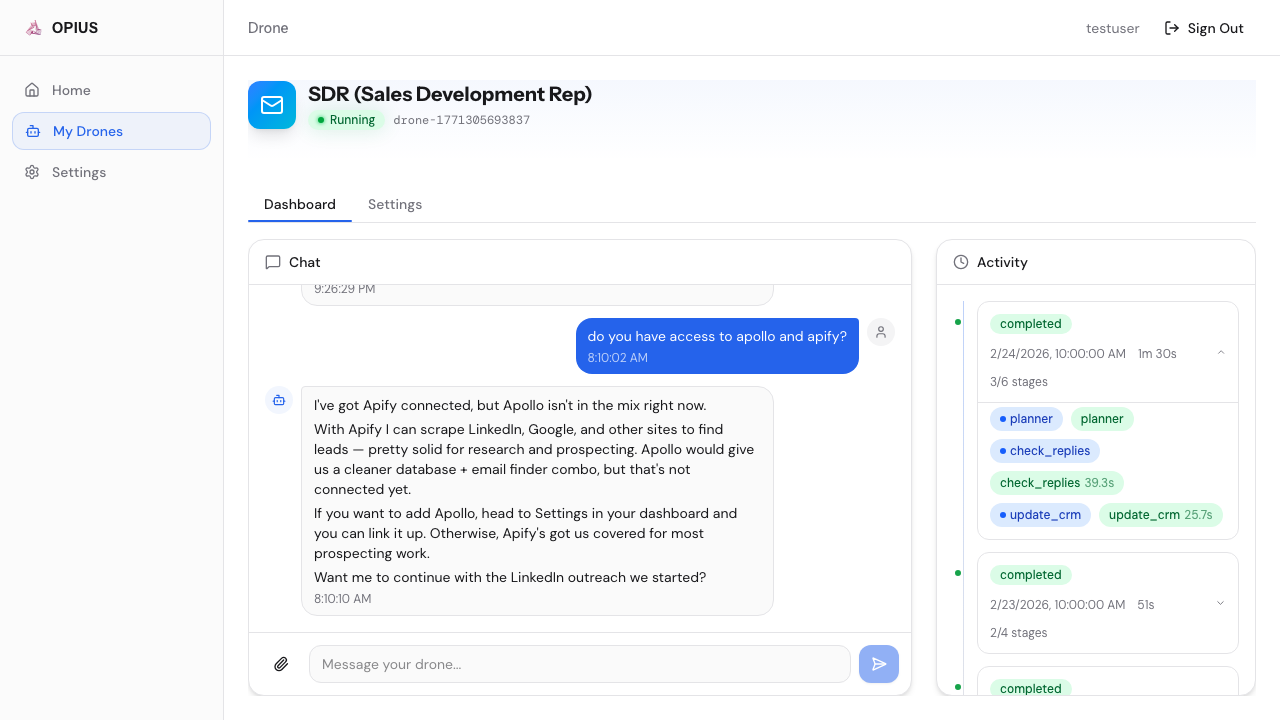Click the bot avatar icon in chat
This screenshot has height=720, width=1280.
point(279,400)
